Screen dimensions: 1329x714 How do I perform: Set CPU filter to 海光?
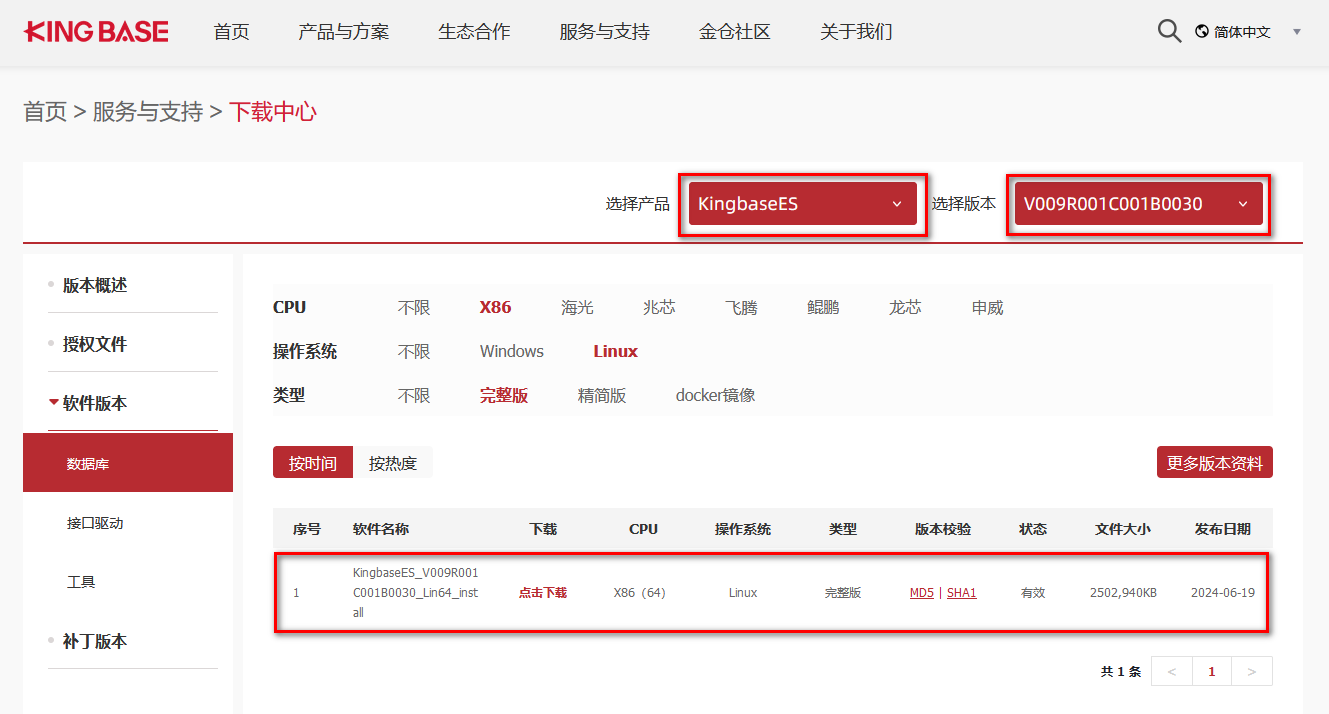(x=577, y=307)
